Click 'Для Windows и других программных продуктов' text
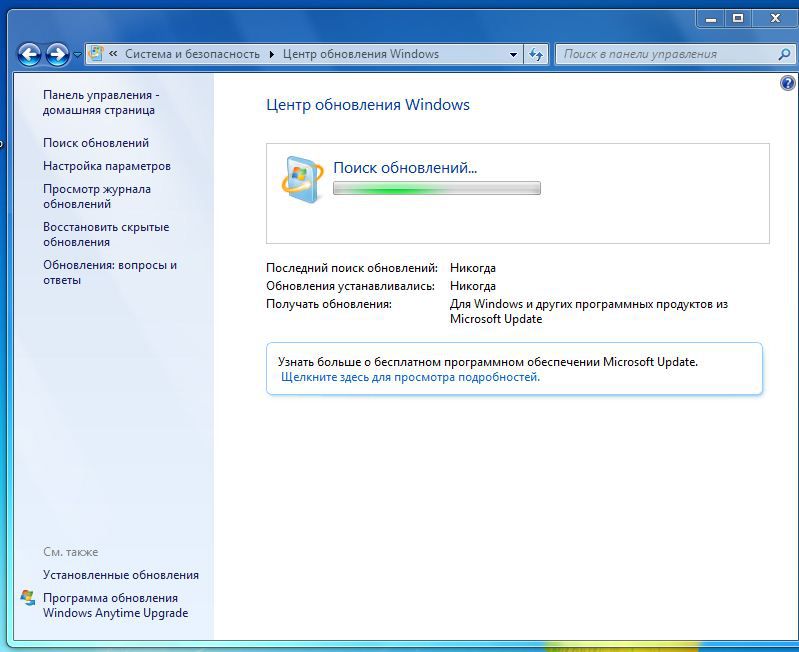The height and width of the screenshot is (652, 799). [589, 311]
